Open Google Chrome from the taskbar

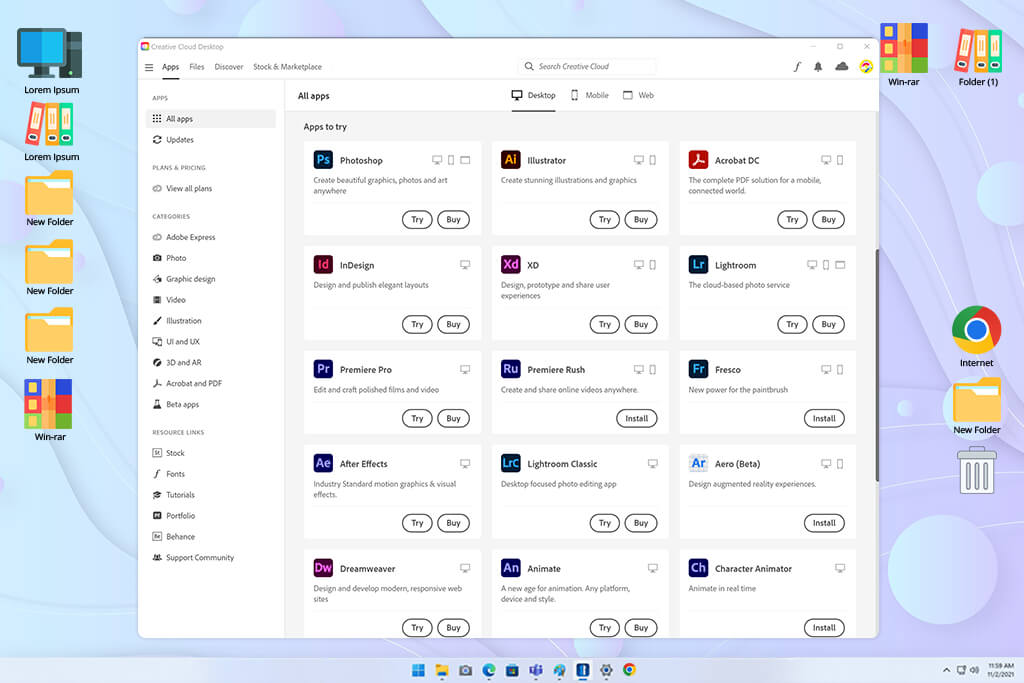pyautogui.click(x=630, y=669)
